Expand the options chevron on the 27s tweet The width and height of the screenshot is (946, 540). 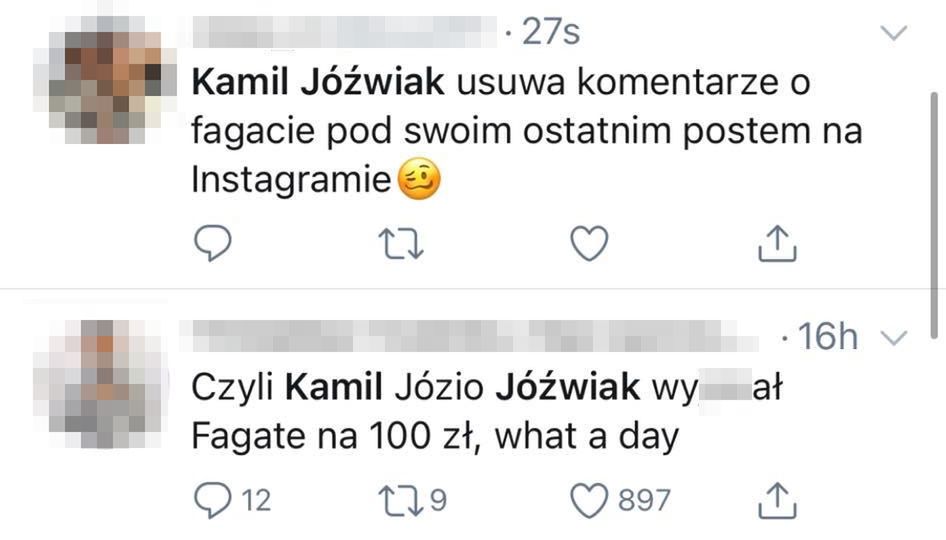click(x=892, y=34)
